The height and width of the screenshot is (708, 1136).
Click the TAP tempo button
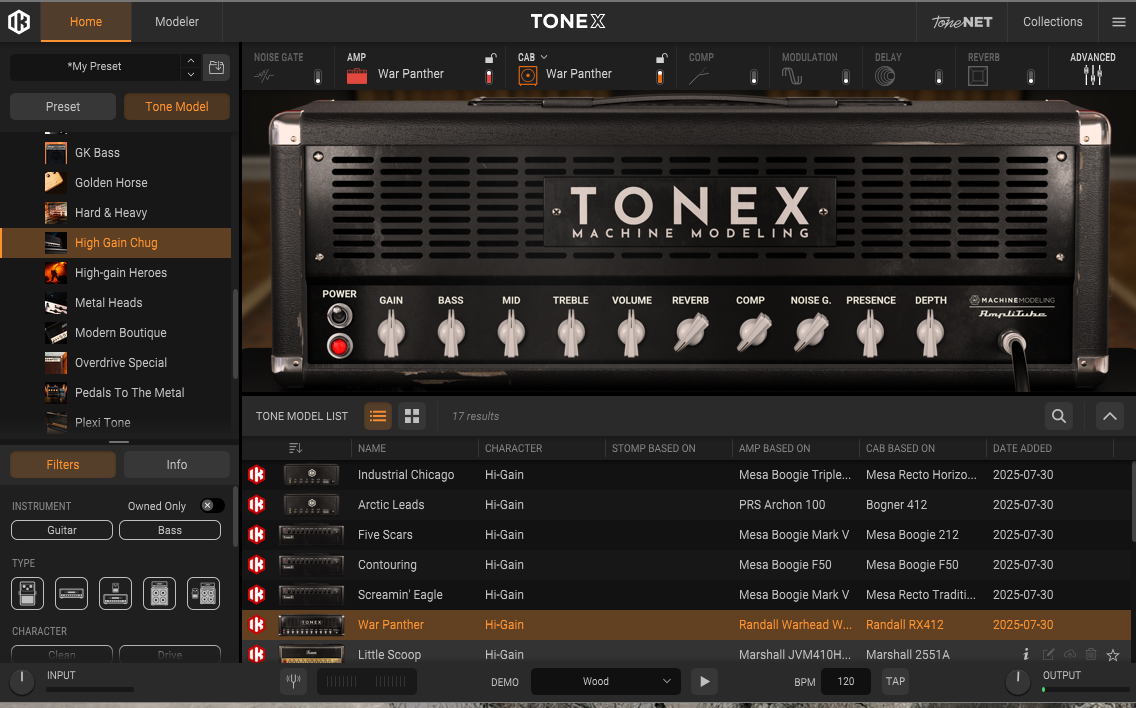(x=895, y=681)
